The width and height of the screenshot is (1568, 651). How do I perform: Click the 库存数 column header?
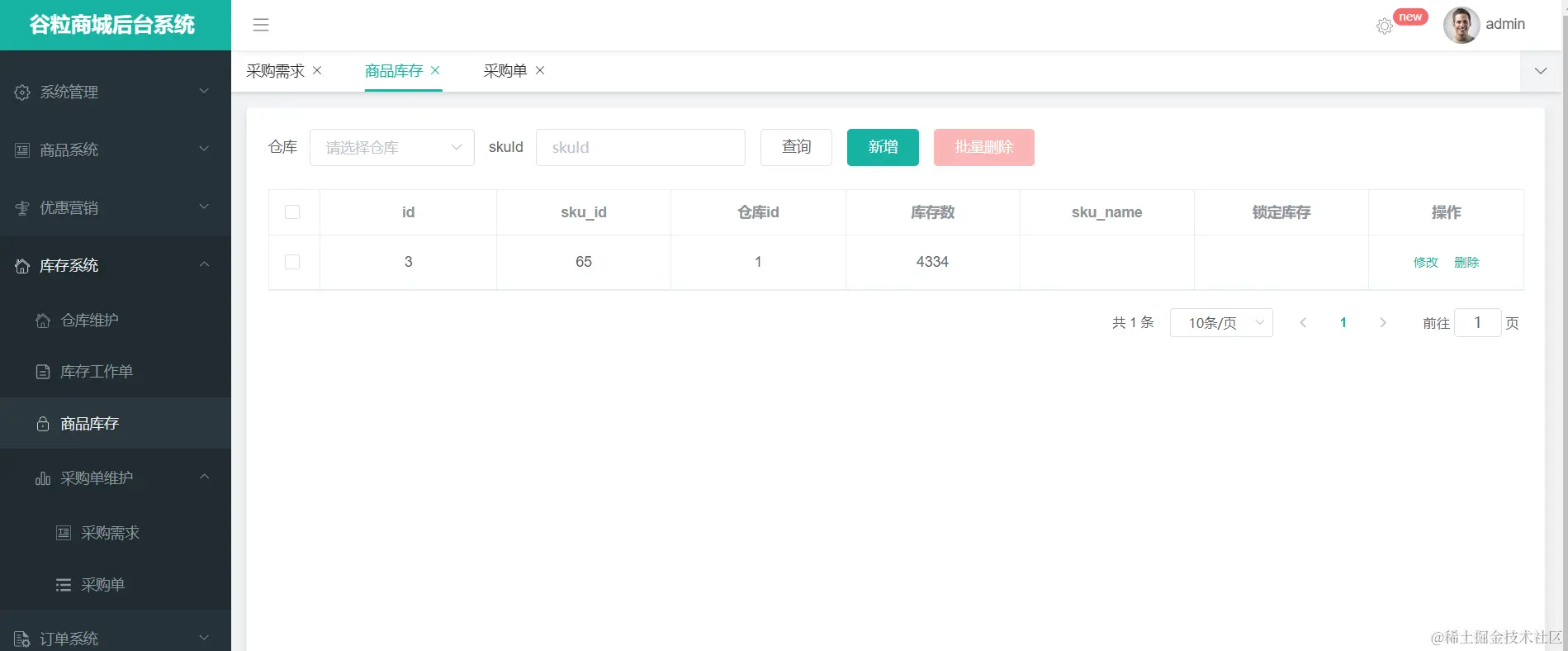pyautogui.click(x=933, y=212)
